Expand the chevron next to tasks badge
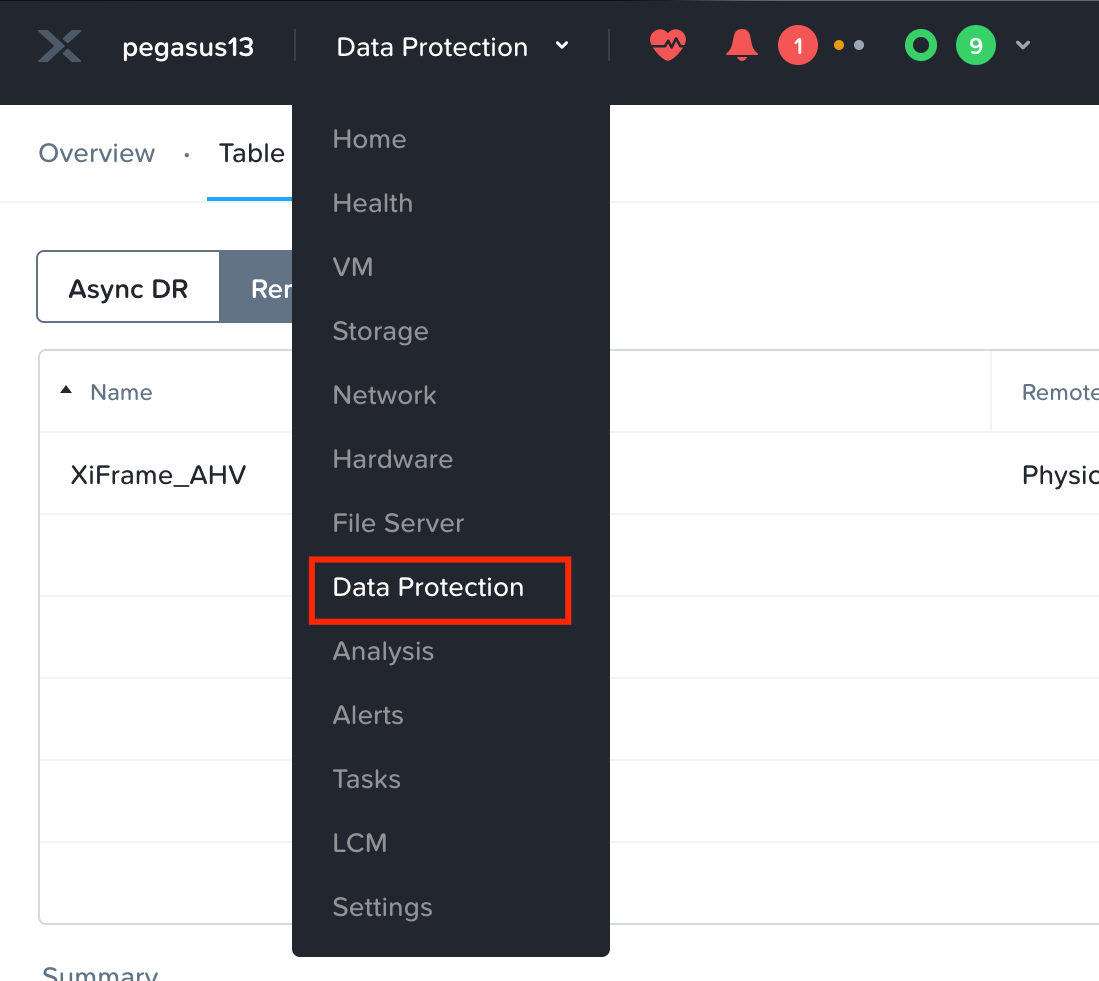Viewport: 1099px width, 981px height. [x=1022, y=45]
